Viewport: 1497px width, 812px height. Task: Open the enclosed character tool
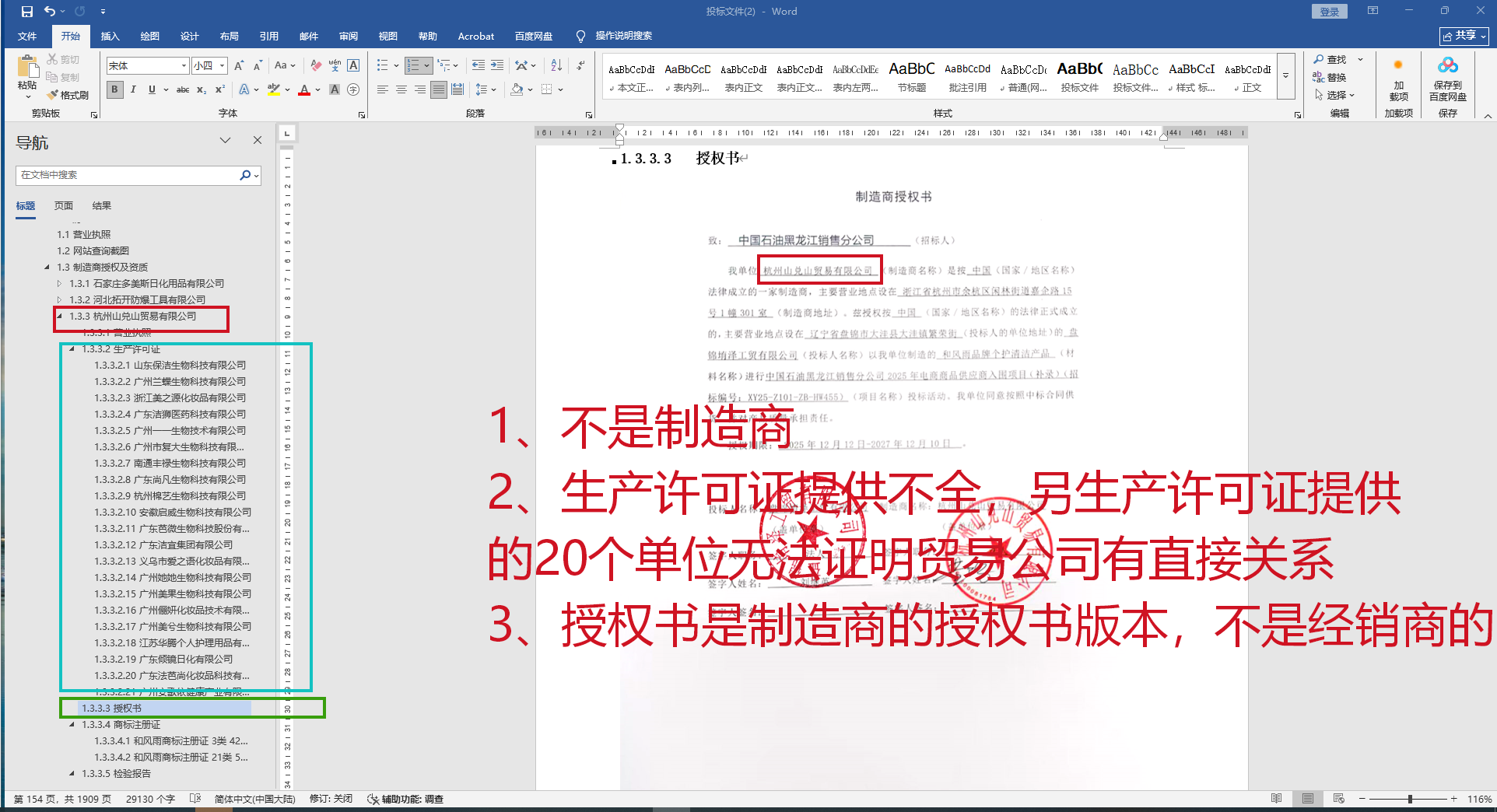pyautogui.click(x=353, y=89)
